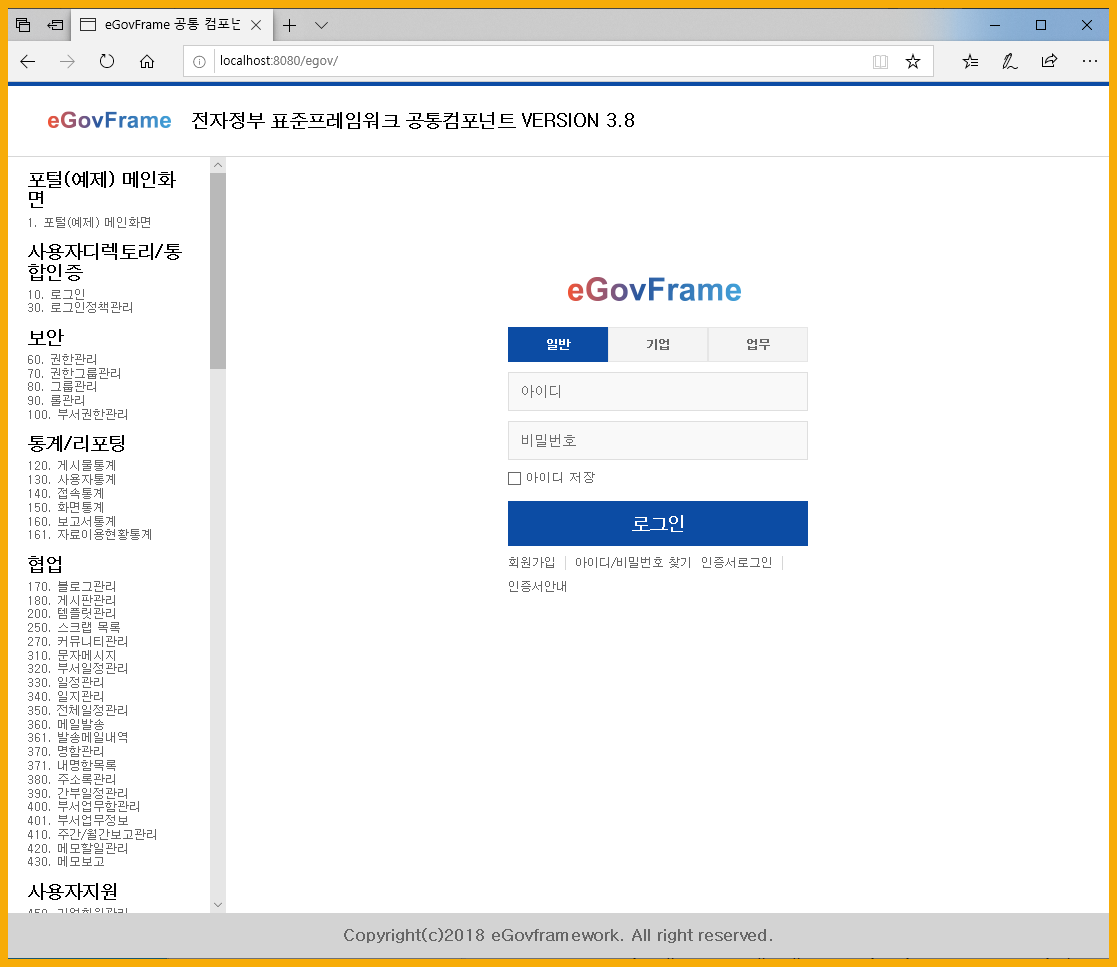Open 330. 일정관리 menu link
This screenshot has width=1117, height=967.
click(66, 683)
